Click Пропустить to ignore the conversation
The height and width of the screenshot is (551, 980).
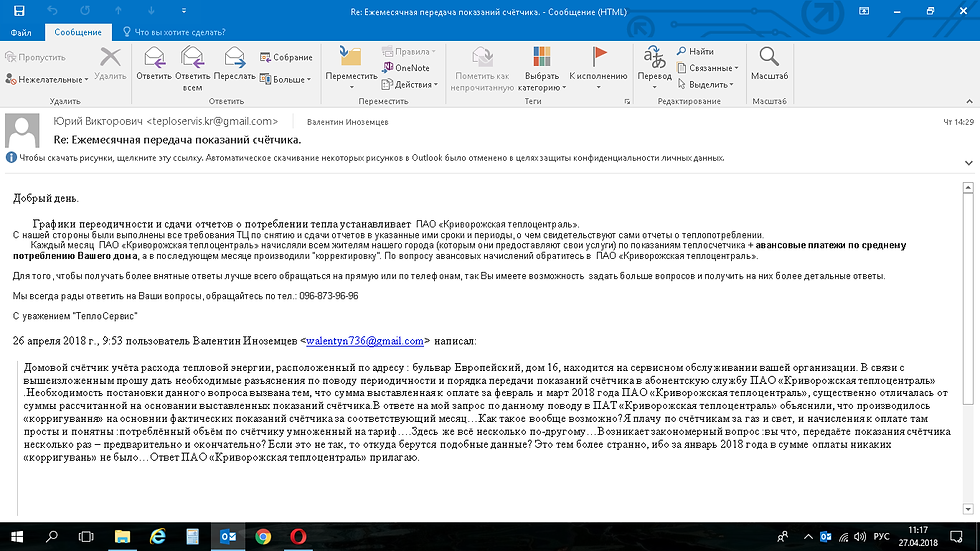pos(36,57)
